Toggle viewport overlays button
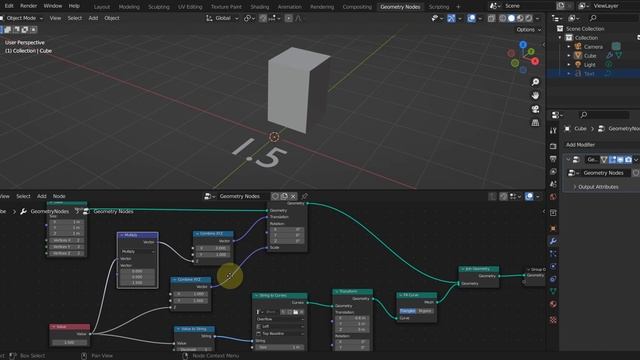The width and height of the screenshot is (640, 360). [x=471, y=18]
